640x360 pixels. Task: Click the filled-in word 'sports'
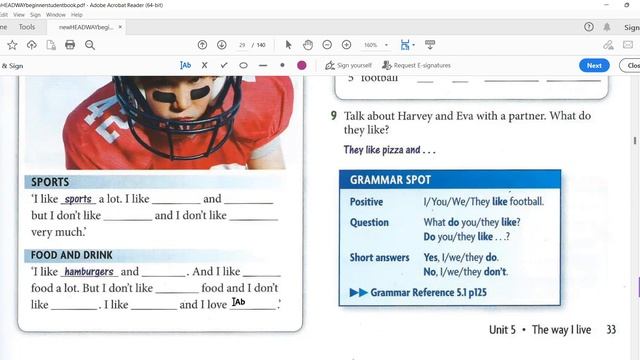(78, 199)
